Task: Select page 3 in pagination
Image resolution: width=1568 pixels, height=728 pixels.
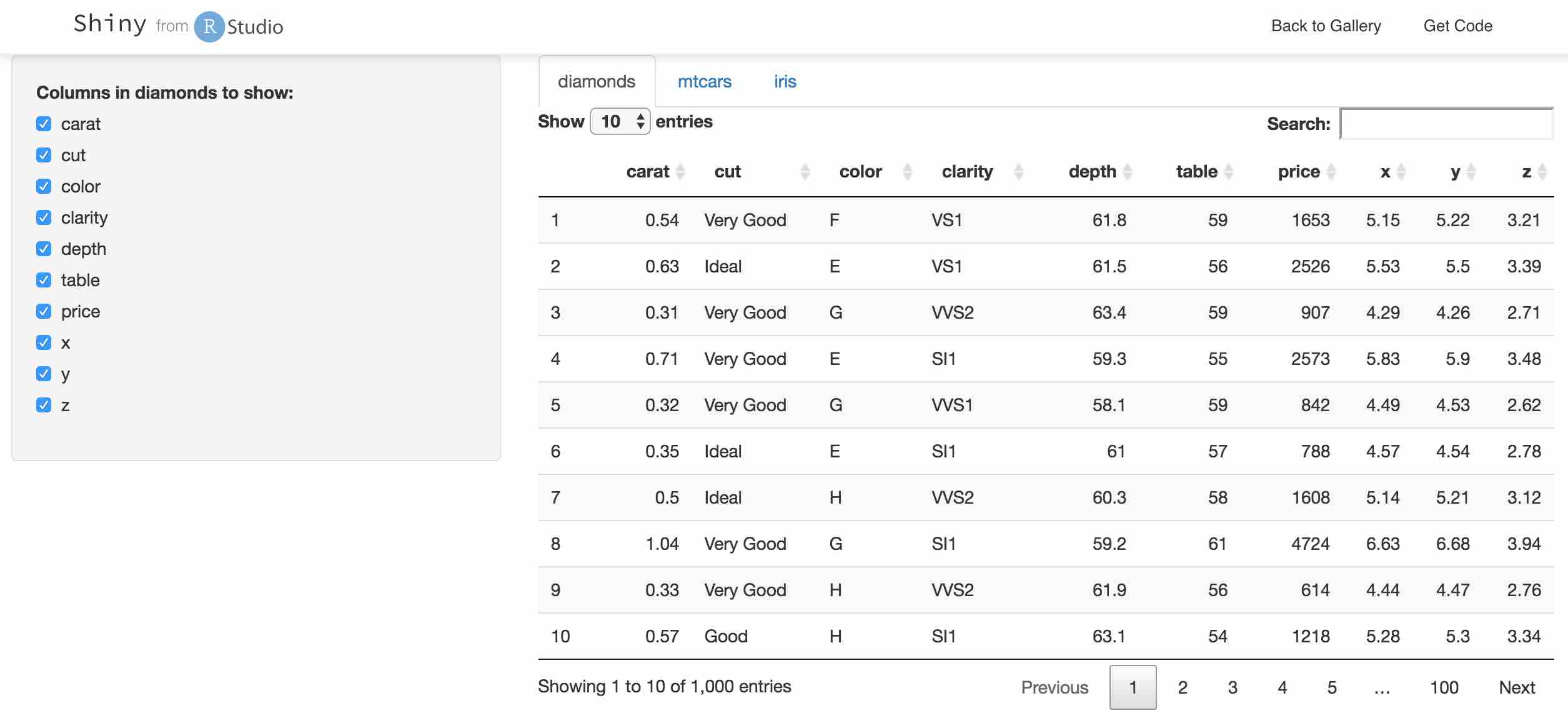Action: click(x=1233, y=687)
